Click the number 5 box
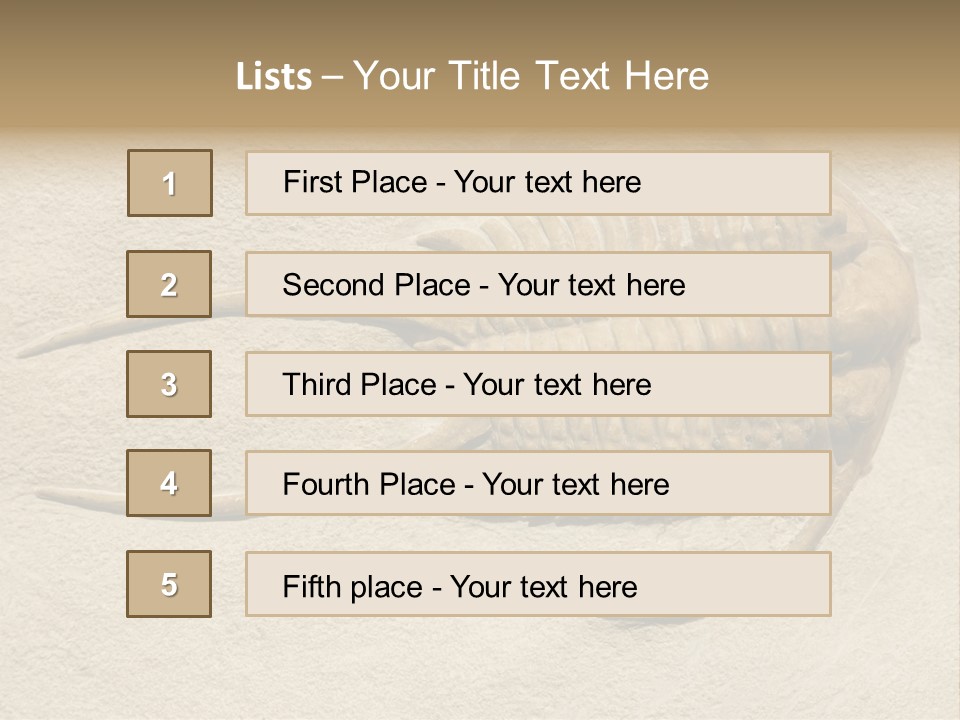 click(169, 584)
